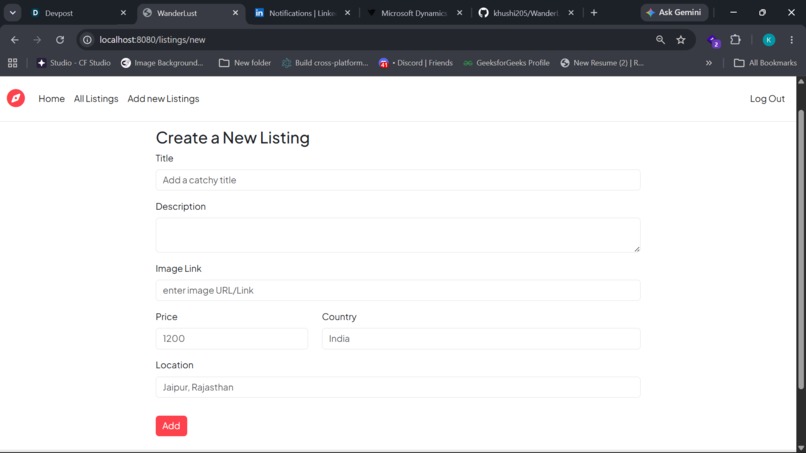Click the zoom magnifier icon in address bar
Screen dimensions: 806x453
[660, 40]
